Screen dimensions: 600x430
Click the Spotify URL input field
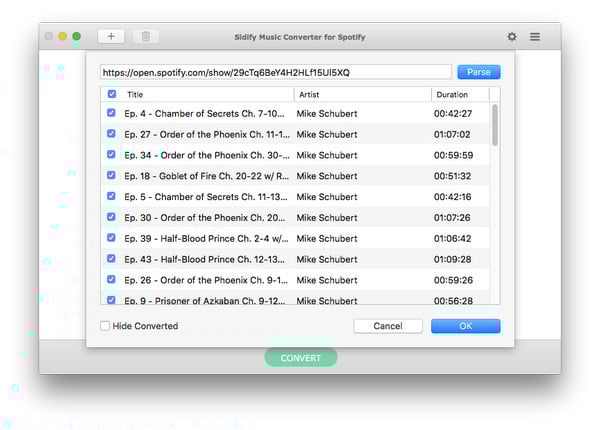click(x=276, y=72)
